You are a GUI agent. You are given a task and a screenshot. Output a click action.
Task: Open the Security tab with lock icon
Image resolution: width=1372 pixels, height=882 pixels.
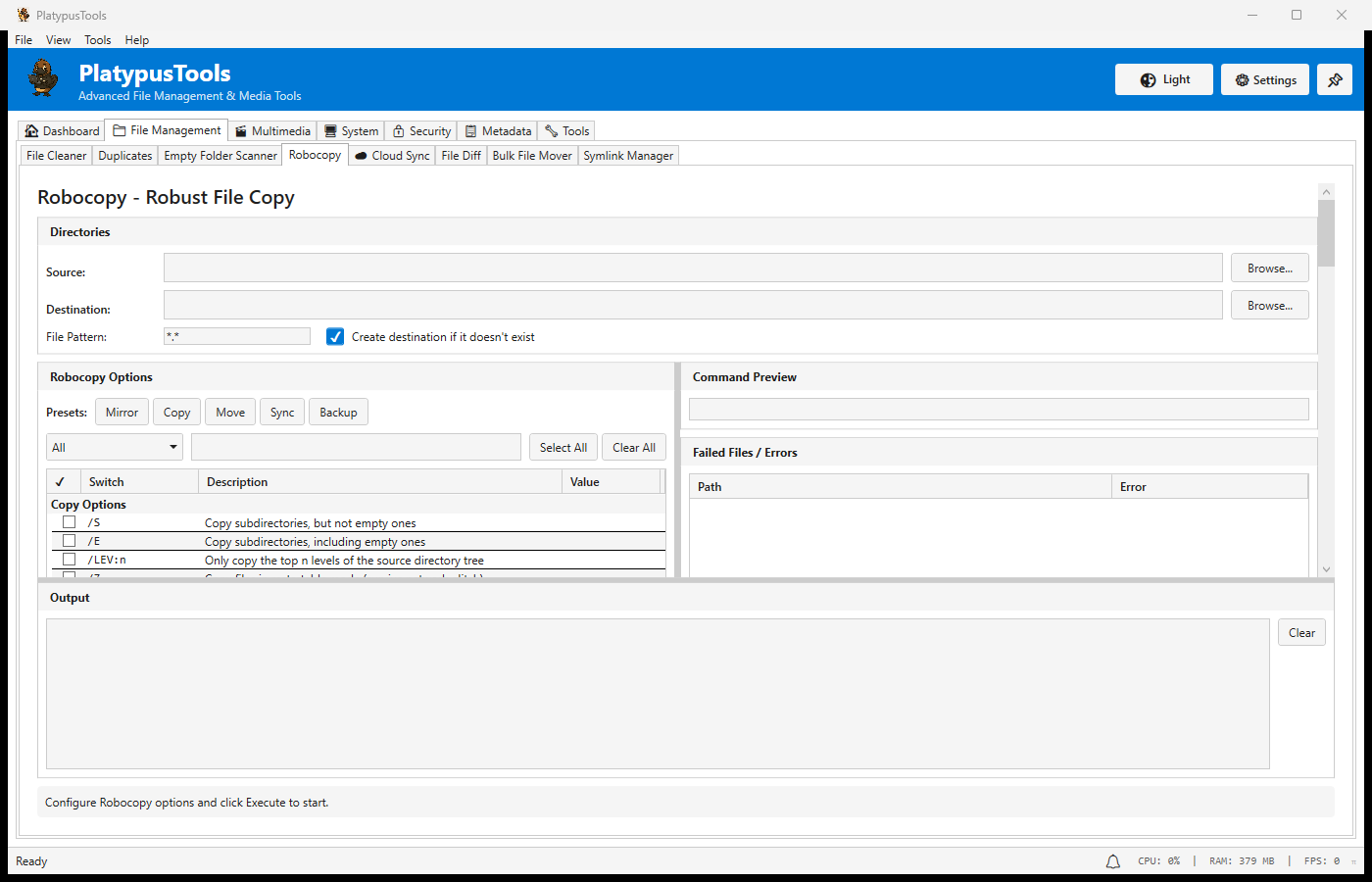point(421,131)
